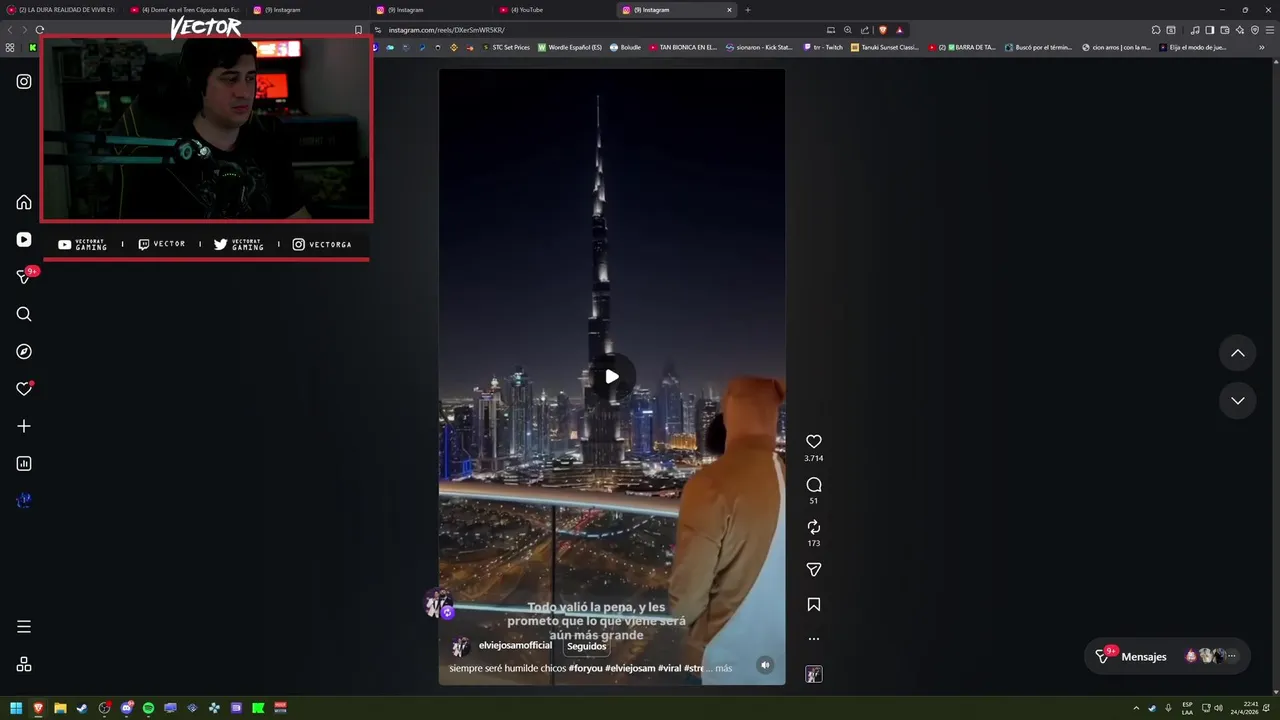
Task: Zoom page via magnifier in address bar
Action: pyautogui.click(x=848, y=30)
